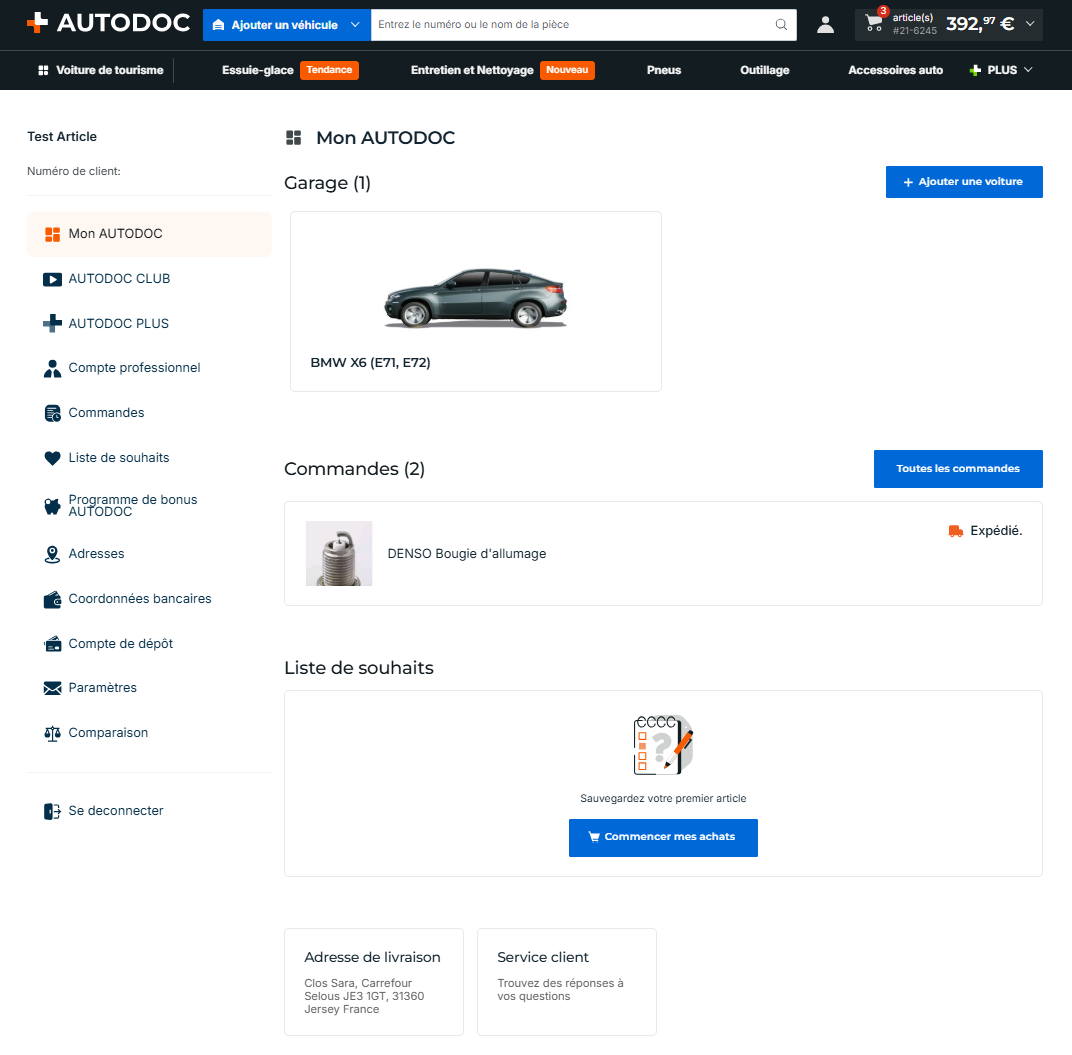Click the bonus program piggy bank icon
This screenshot has width=1072, height=1055.
coord(52,506)
